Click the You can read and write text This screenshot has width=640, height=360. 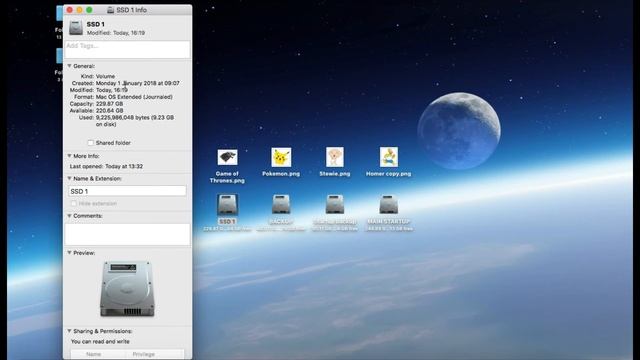[x=100, y=342]
